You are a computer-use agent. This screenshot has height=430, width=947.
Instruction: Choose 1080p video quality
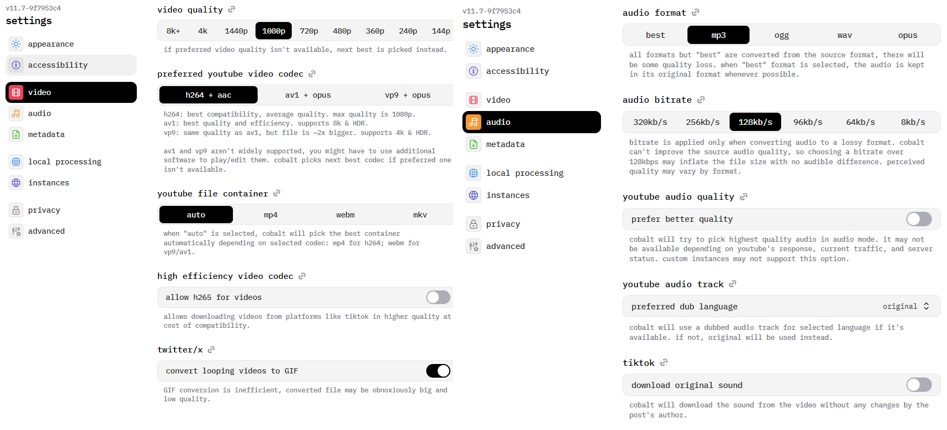pyautogui.click(x=274, y=31)
